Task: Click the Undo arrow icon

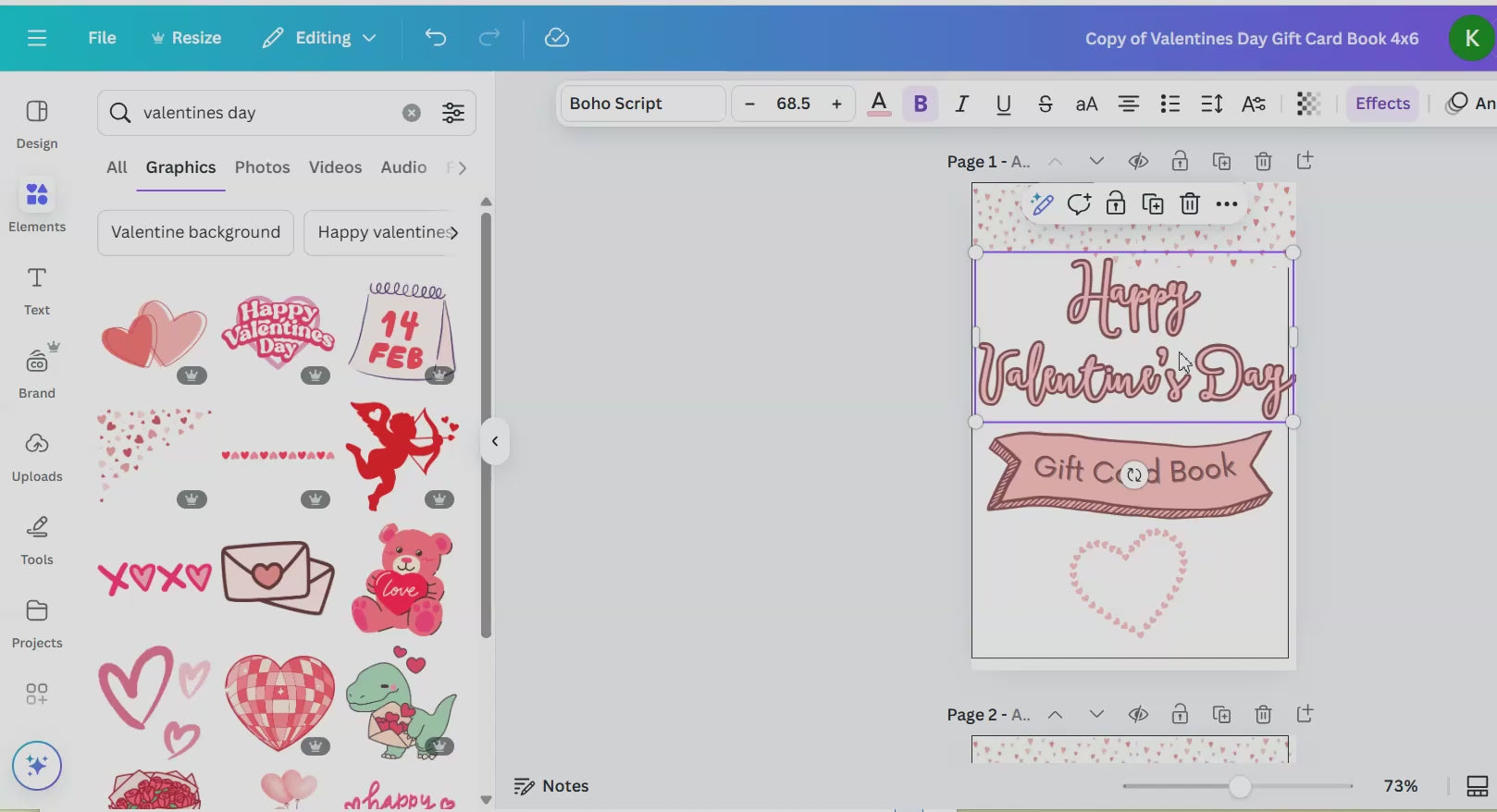Action: coord(436,38)
